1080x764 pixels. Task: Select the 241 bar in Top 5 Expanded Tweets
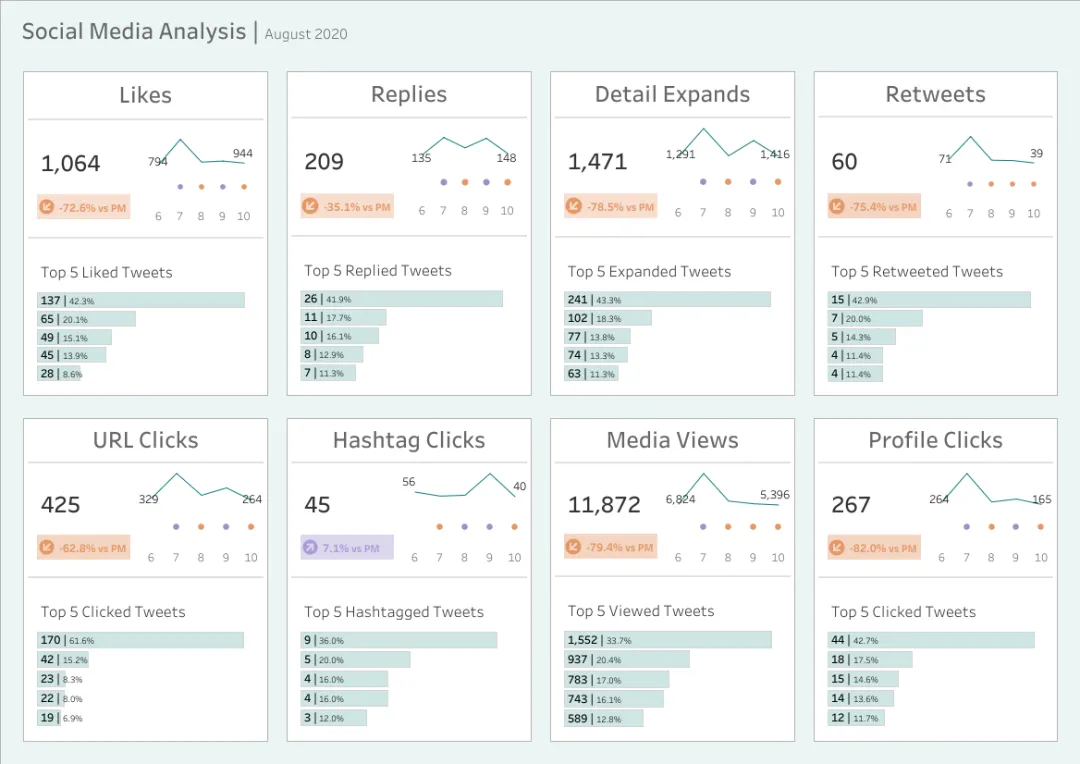click(x=667, y=300)
